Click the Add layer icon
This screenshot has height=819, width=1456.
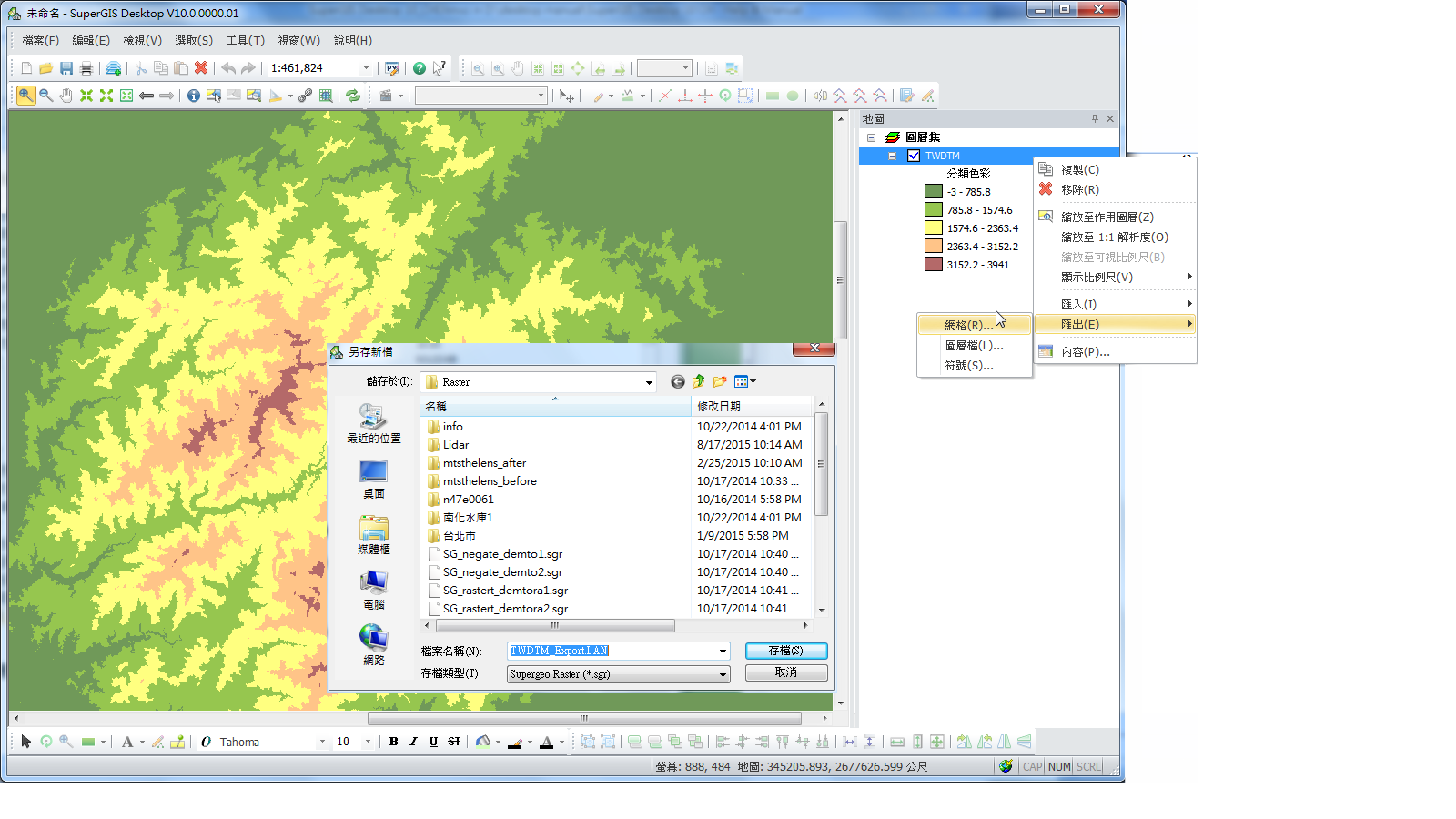[114, 68]
